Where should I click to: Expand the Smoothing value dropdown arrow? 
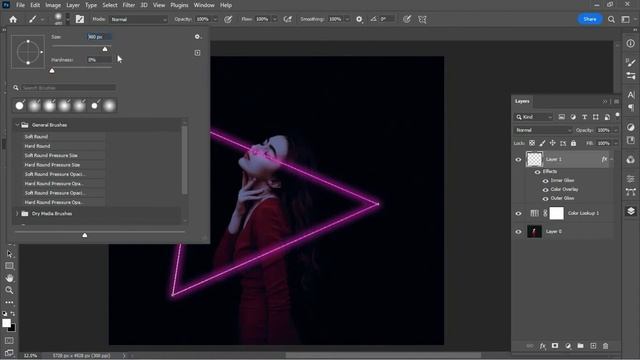tap(347, 19)
